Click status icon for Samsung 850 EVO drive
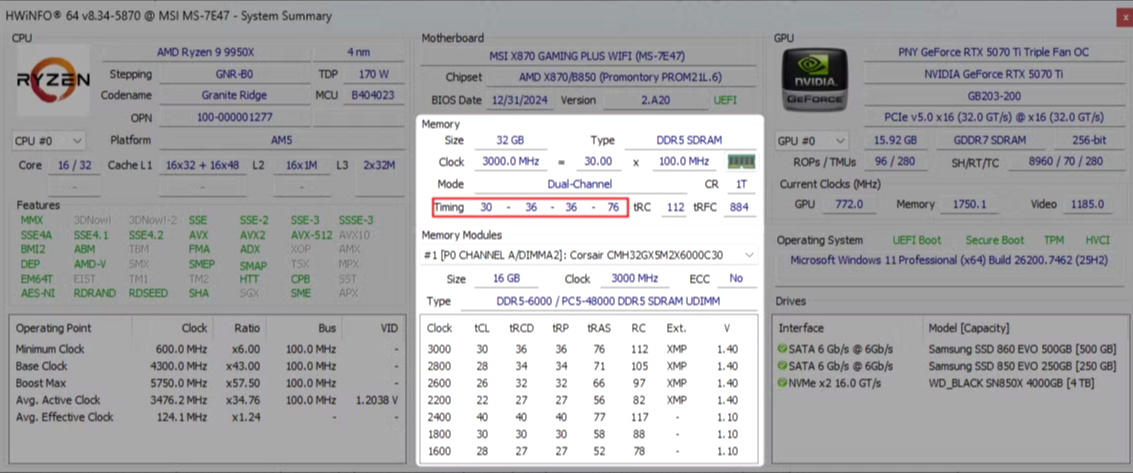Screen dimensions: 1133x473 click(x=782, y=365)
